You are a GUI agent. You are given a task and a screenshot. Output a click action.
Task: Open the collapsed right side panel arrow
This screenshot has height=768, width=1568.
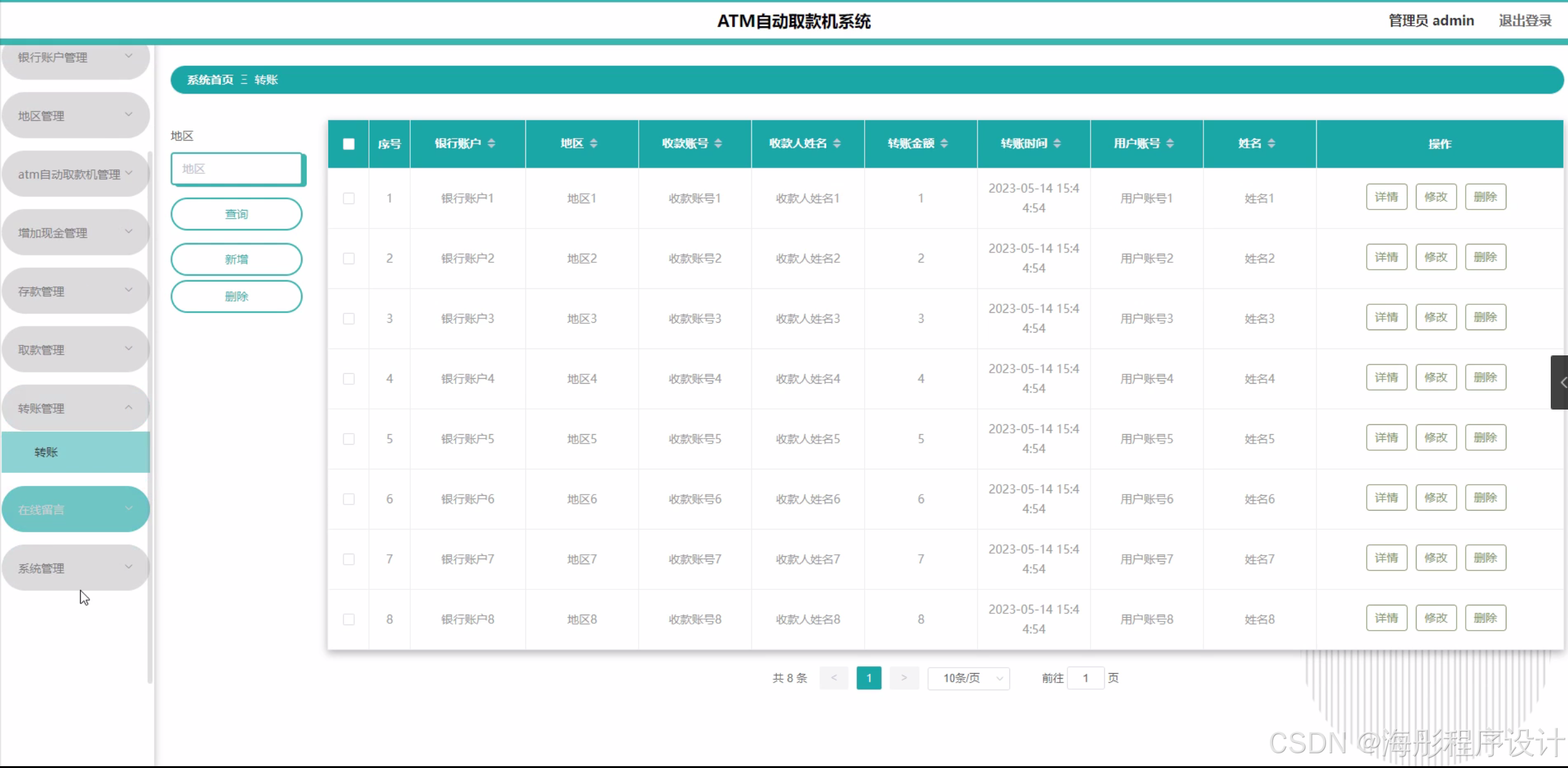click(1561, 382)
